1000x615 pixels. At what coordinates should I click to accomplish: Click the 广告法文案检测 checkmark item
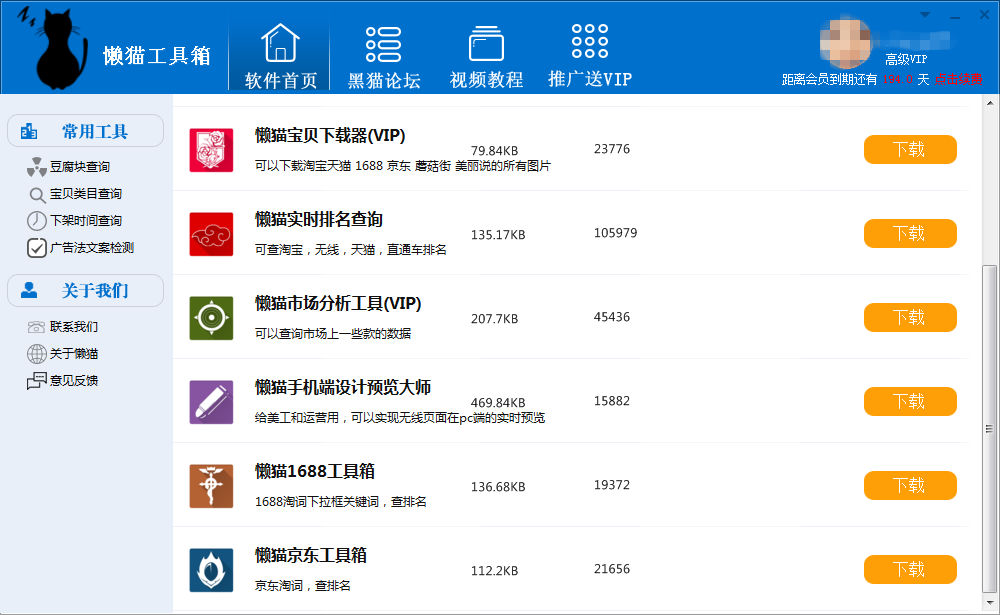click(x=90, y=248)
